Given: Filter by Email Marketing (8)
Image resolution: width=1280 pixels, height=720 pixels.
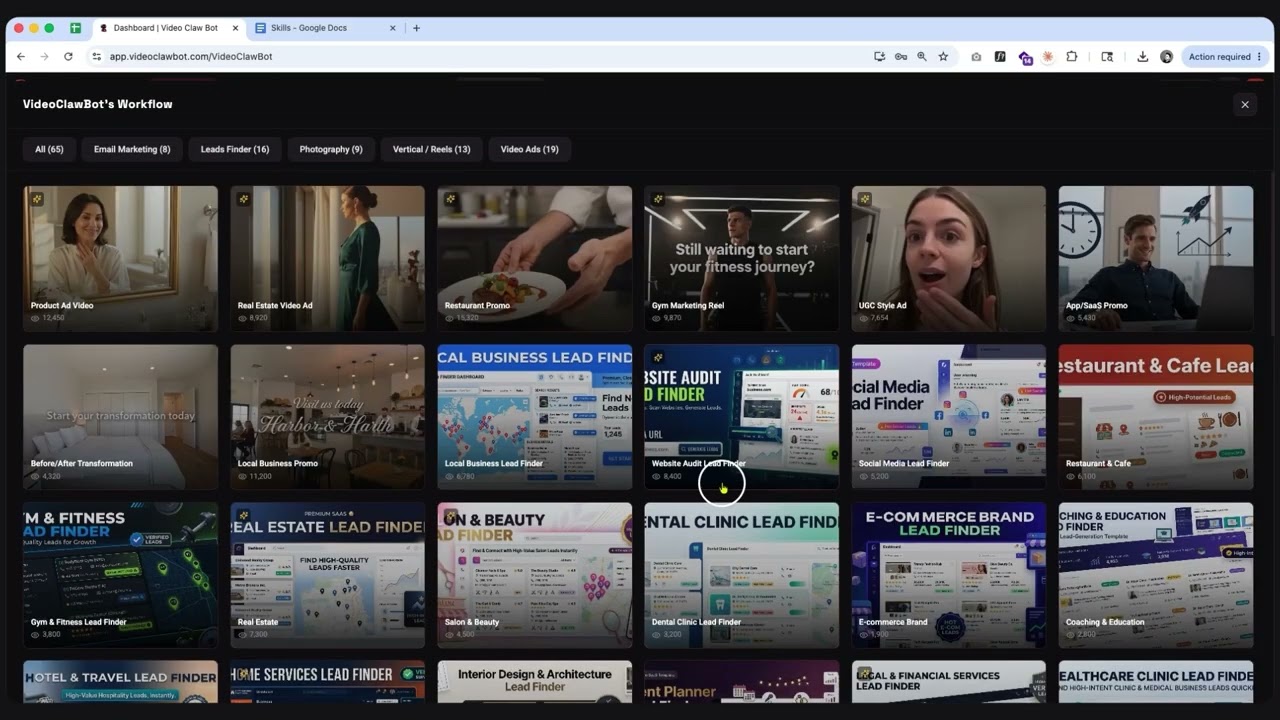Looking at the screenshot, I should [132, 149].
